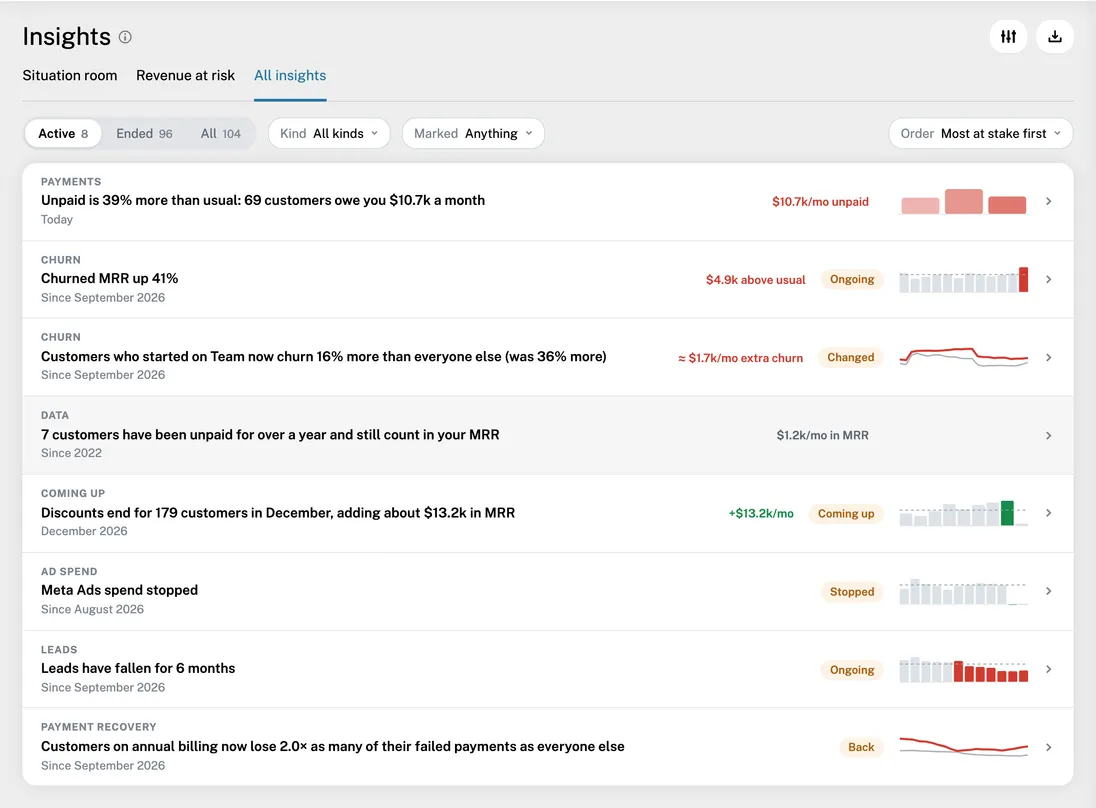Screen dimensions: 1096x808
Task: Expand the annual billing failed payments chevron
Action: click(x=1048, y=747)
